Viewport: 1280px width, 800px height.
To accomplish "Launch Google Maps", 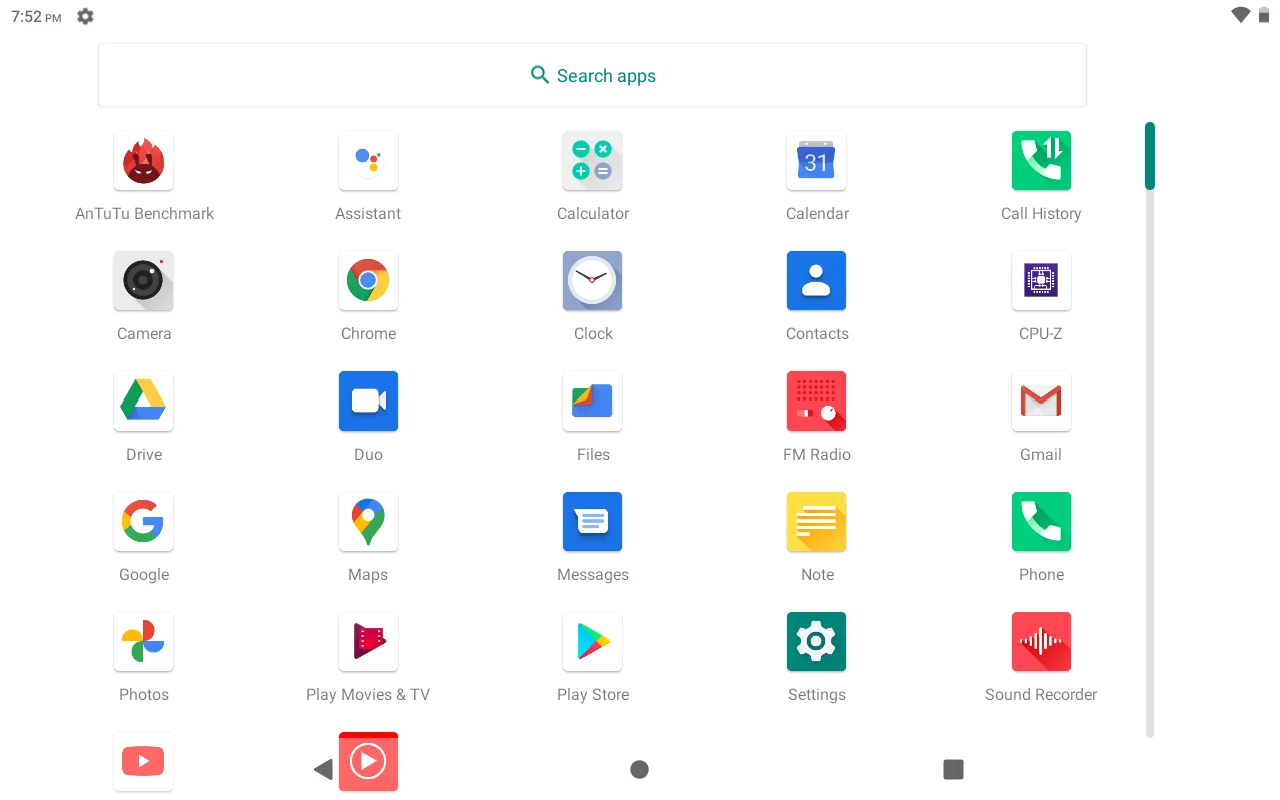I will click(368, 522).
